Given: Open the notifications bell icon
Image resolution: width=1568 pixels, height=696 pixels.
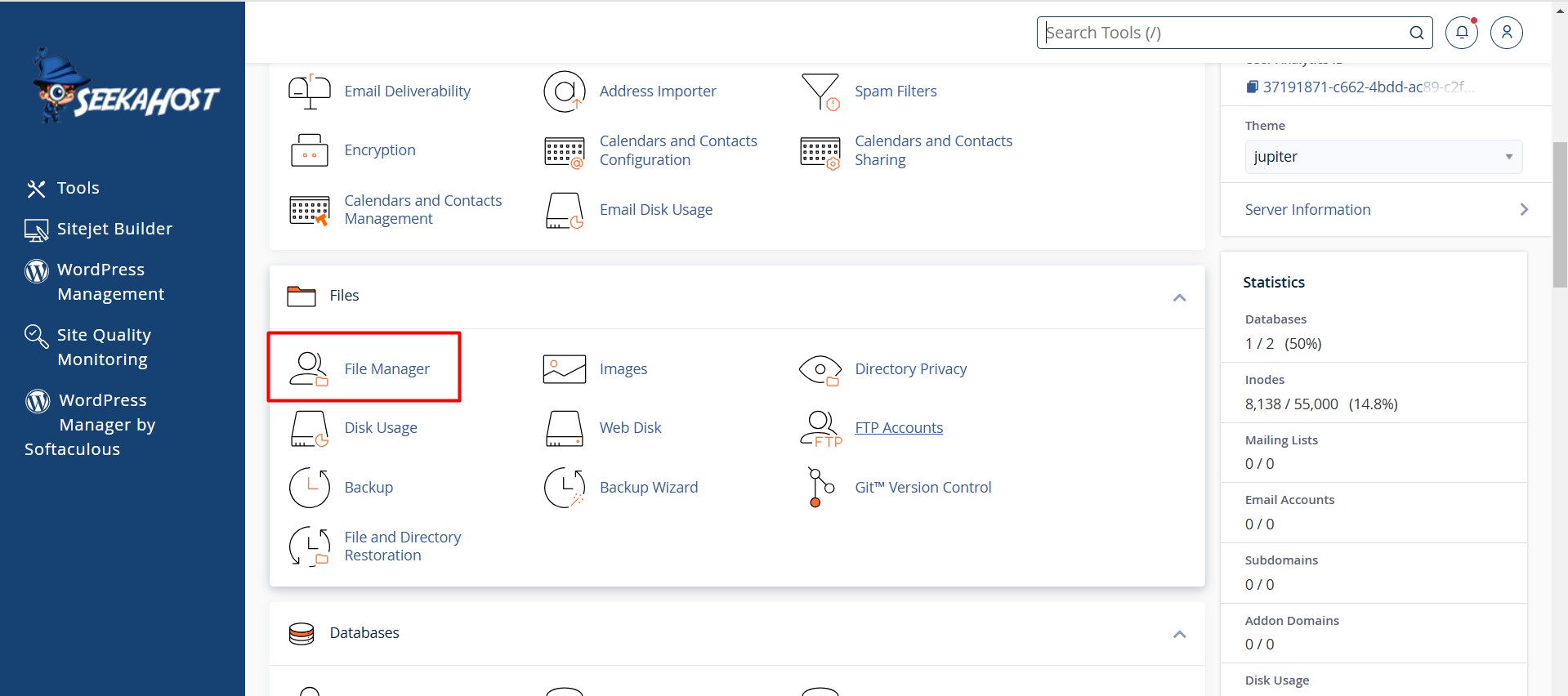Looking at the screenshot, I should tap(1462, 33).
